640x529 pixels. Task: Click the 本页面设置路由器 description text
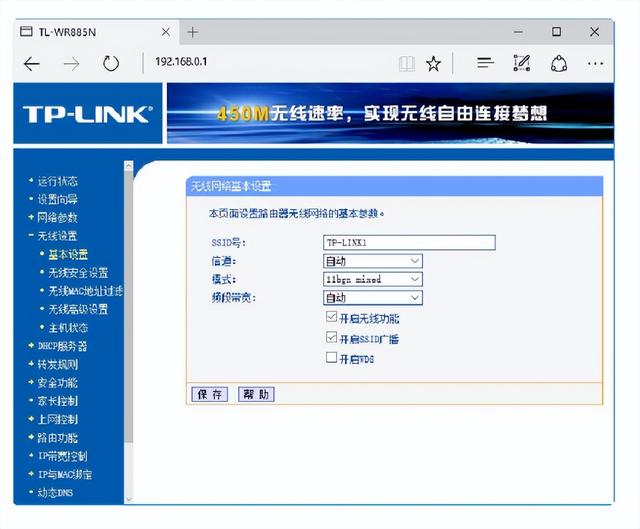[296, 213]
